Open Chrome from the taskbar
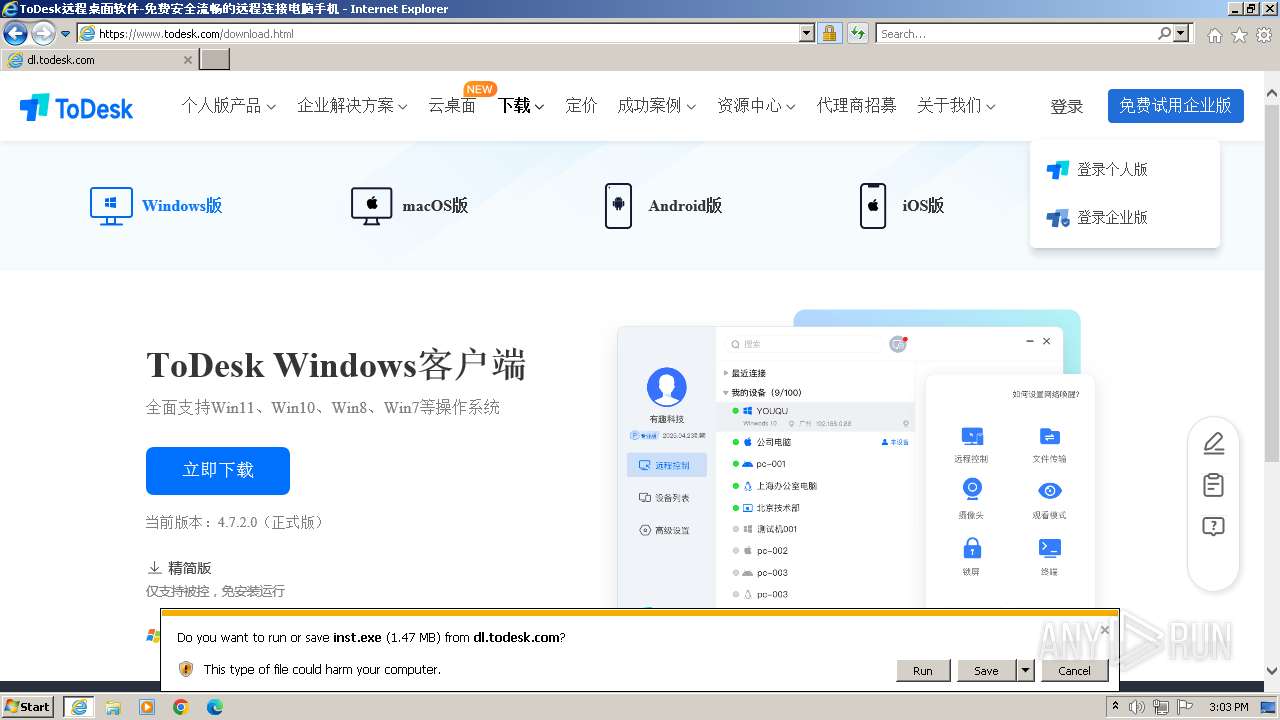This screenshot has height=720, width=1280. click(181, 707)
